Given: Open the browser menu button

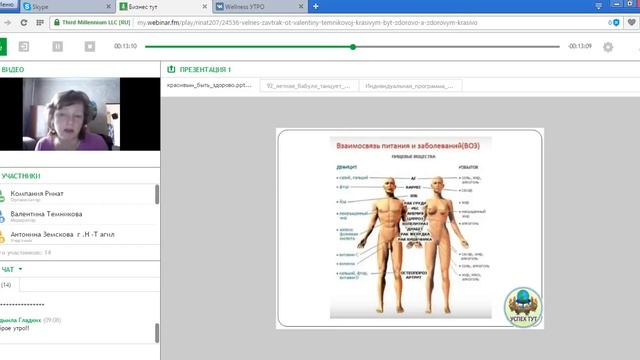Looking at the screenshot, I should click(x=8, y=5).
